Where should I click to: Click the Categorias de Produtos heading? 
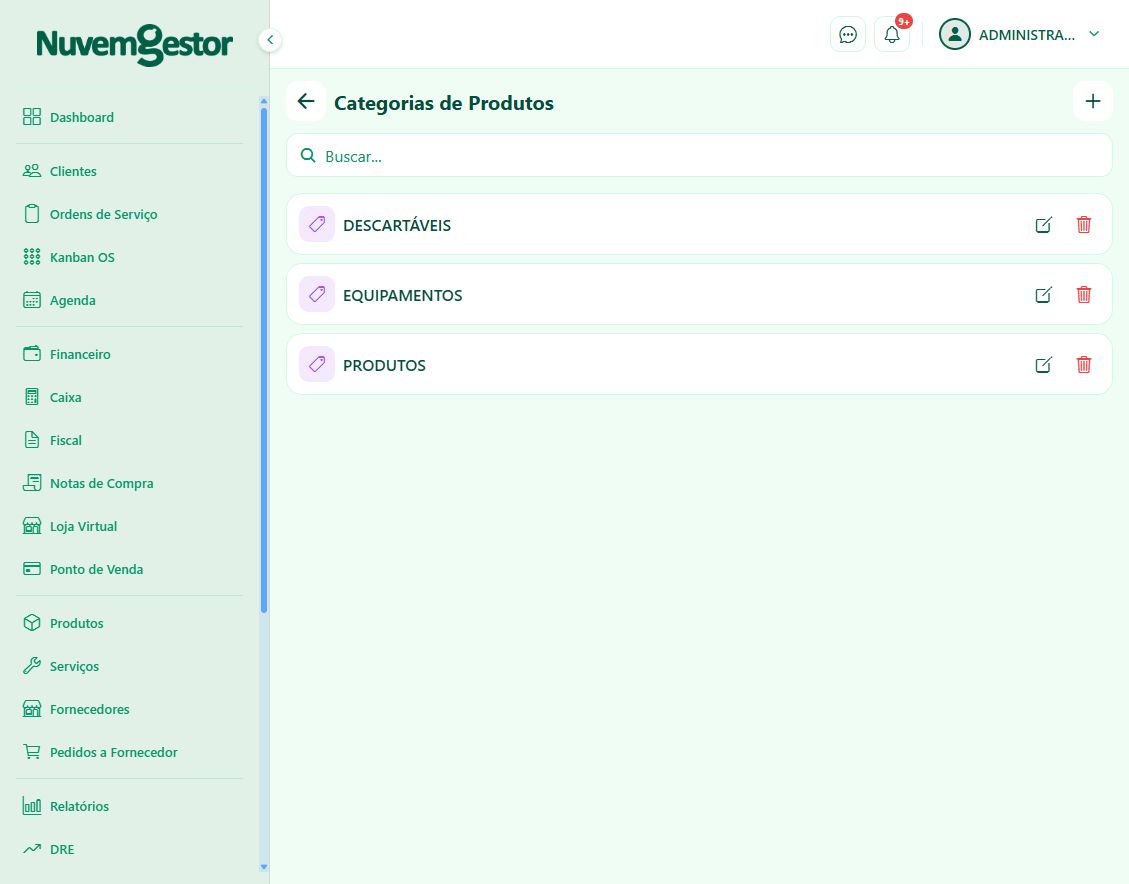point(444,103)
